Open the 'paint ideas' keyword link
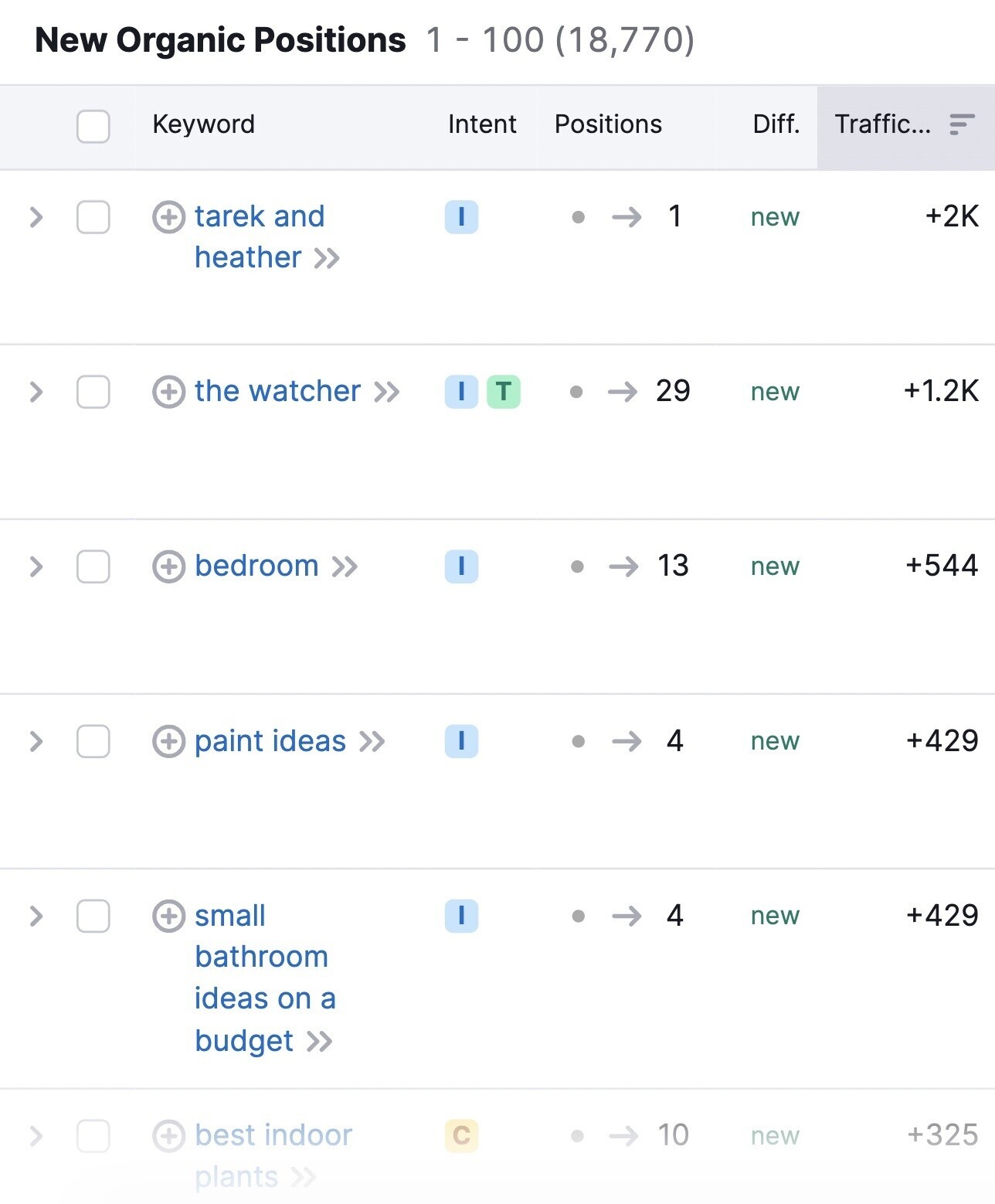Viewport: 995px width, 1204px height. coord(270,741)
